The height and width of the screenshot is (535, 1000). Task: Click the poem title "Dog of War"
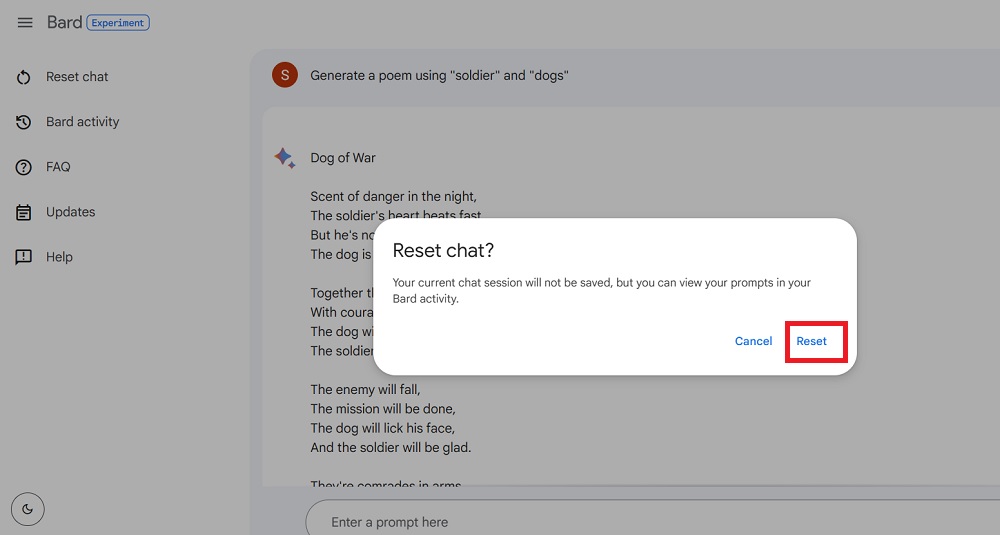tap(342, 158)
